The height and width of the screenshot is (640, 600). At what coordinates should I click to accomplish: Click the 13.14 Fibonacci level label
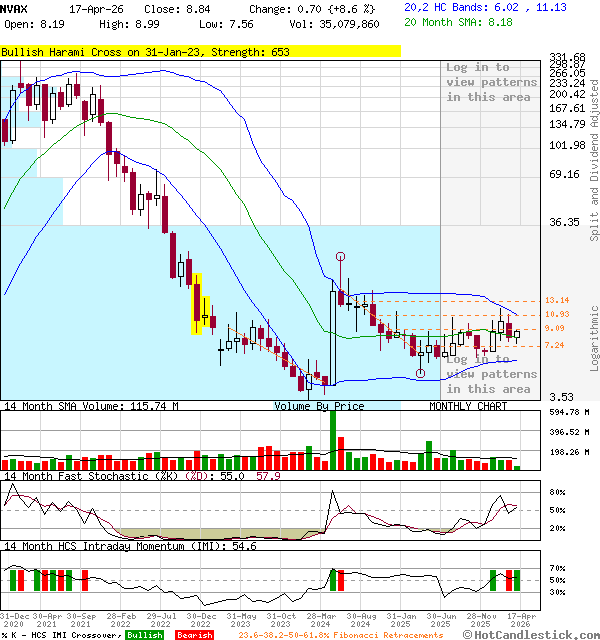click(x=557, y=300)
